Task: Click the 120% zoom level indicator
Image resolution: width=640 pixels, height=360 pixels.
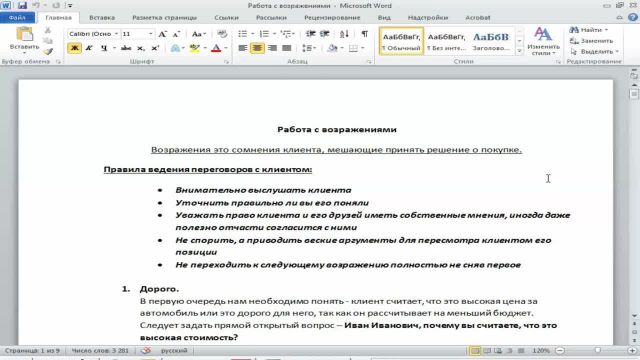Action: (x=541, y=351)
